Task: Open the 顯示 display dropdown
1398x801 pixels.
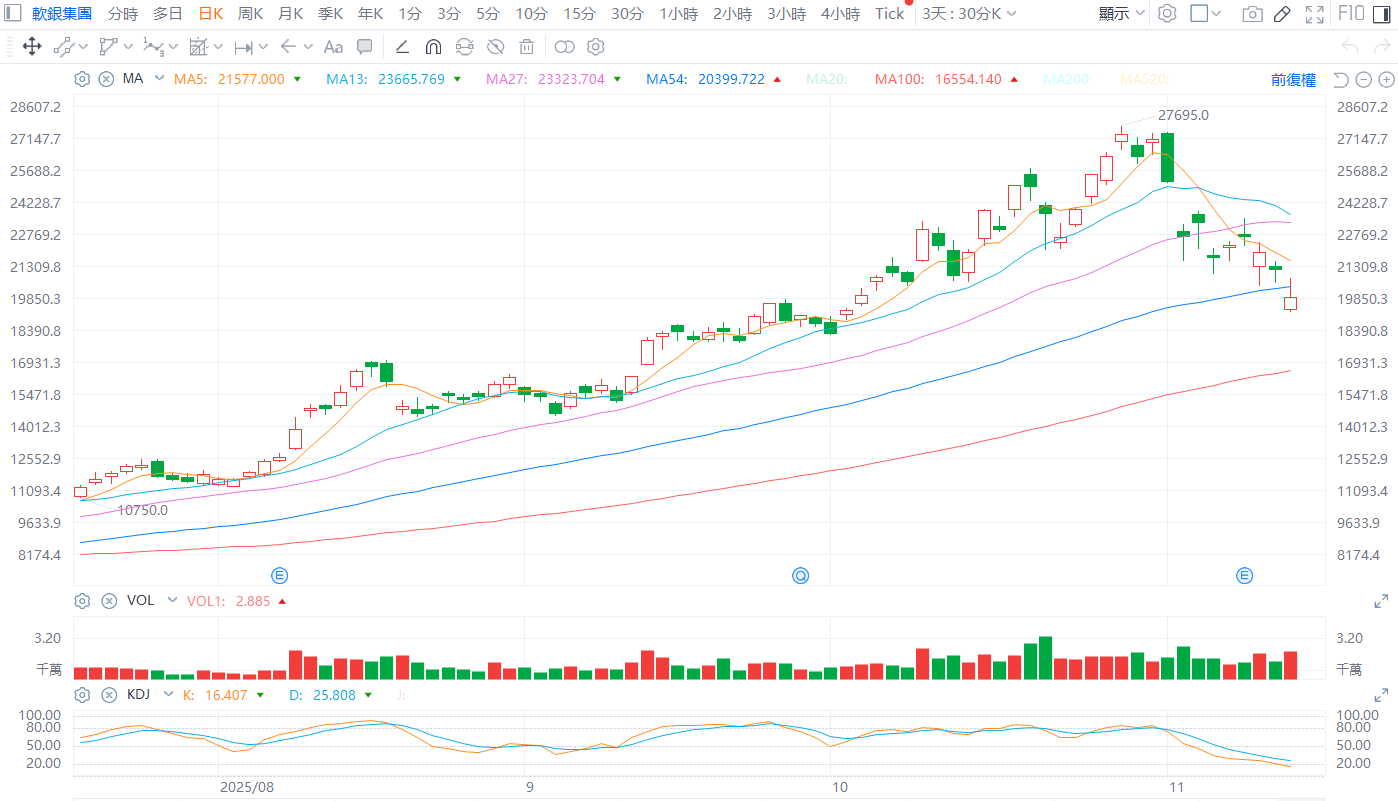Action: tap(1121, 14)
